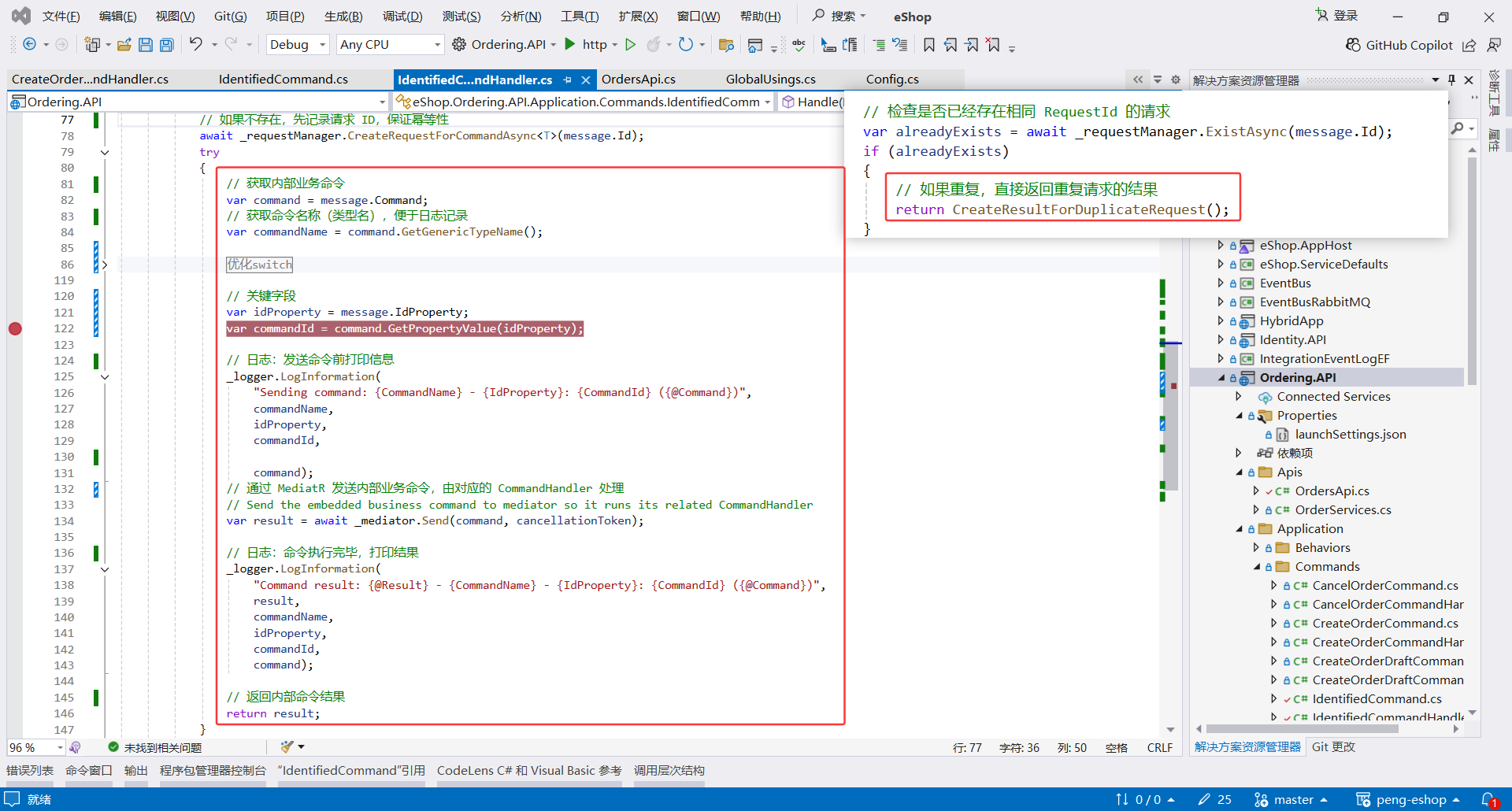Click the Undo arrow icon
Image resolution: width=1512 pixels, height=811 pixels.
(196, 45)
